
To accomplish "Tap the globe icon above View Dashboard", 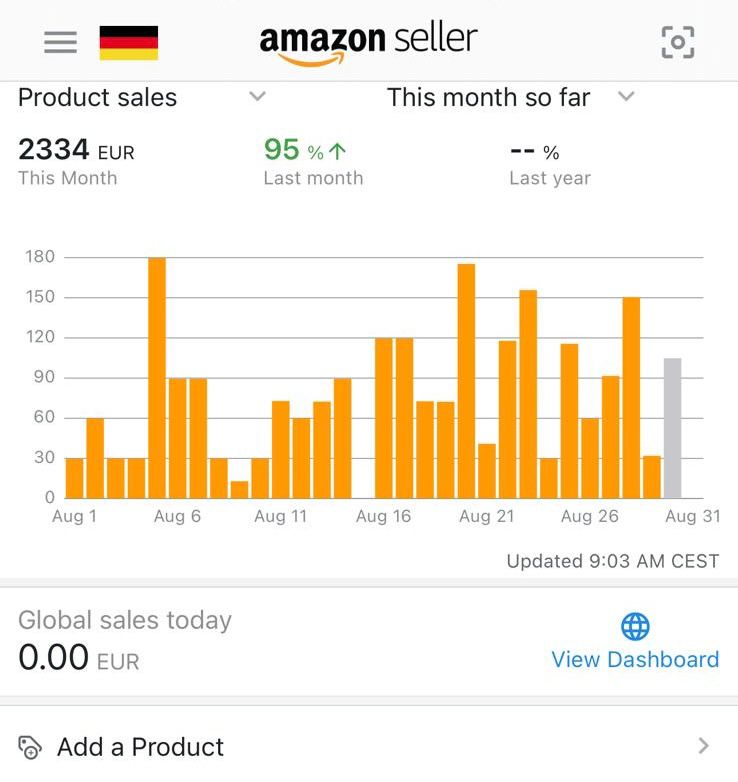I will coord(635,627).
